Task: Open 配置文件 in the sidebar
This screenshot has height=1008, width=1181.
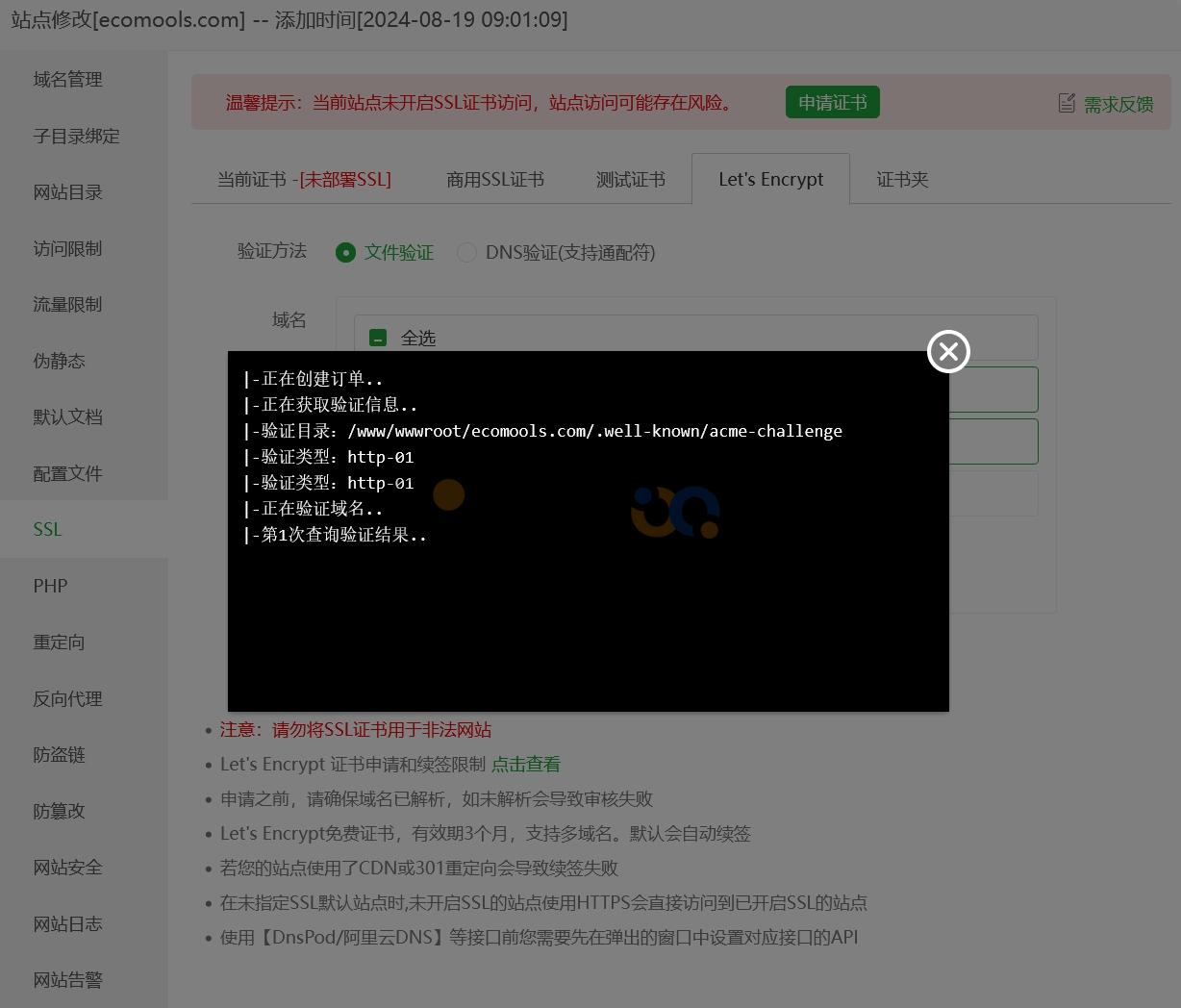Action: 67,473
